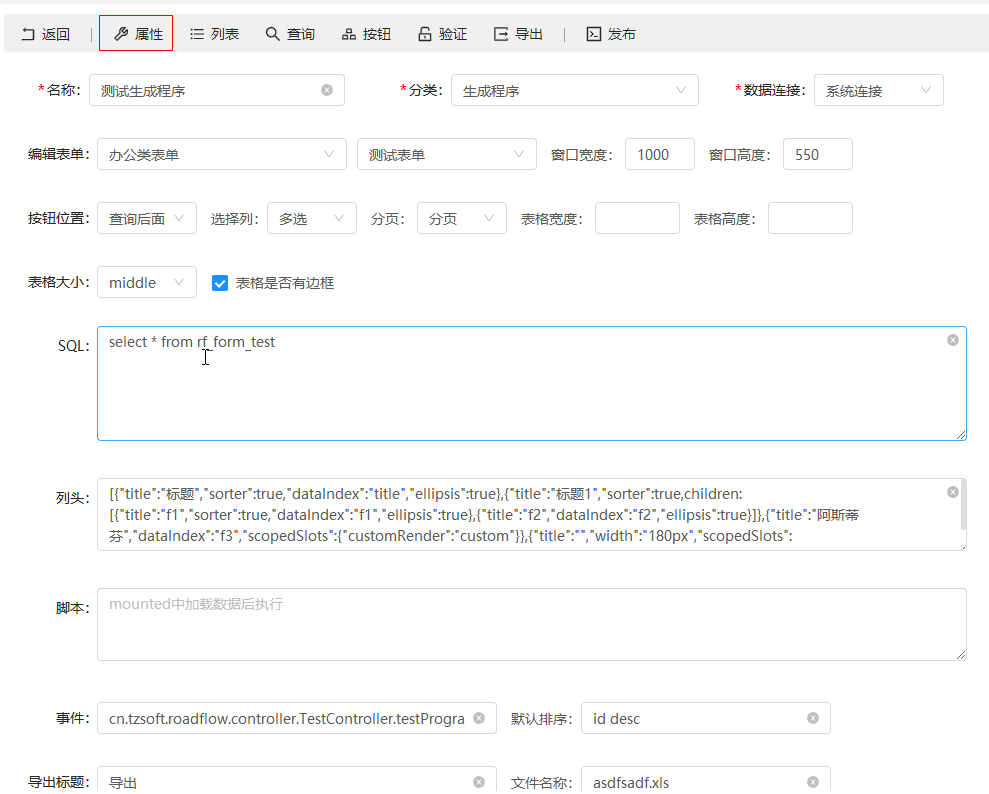
Task: Clear the 名称 name field with its X icon
Action: 327,90
